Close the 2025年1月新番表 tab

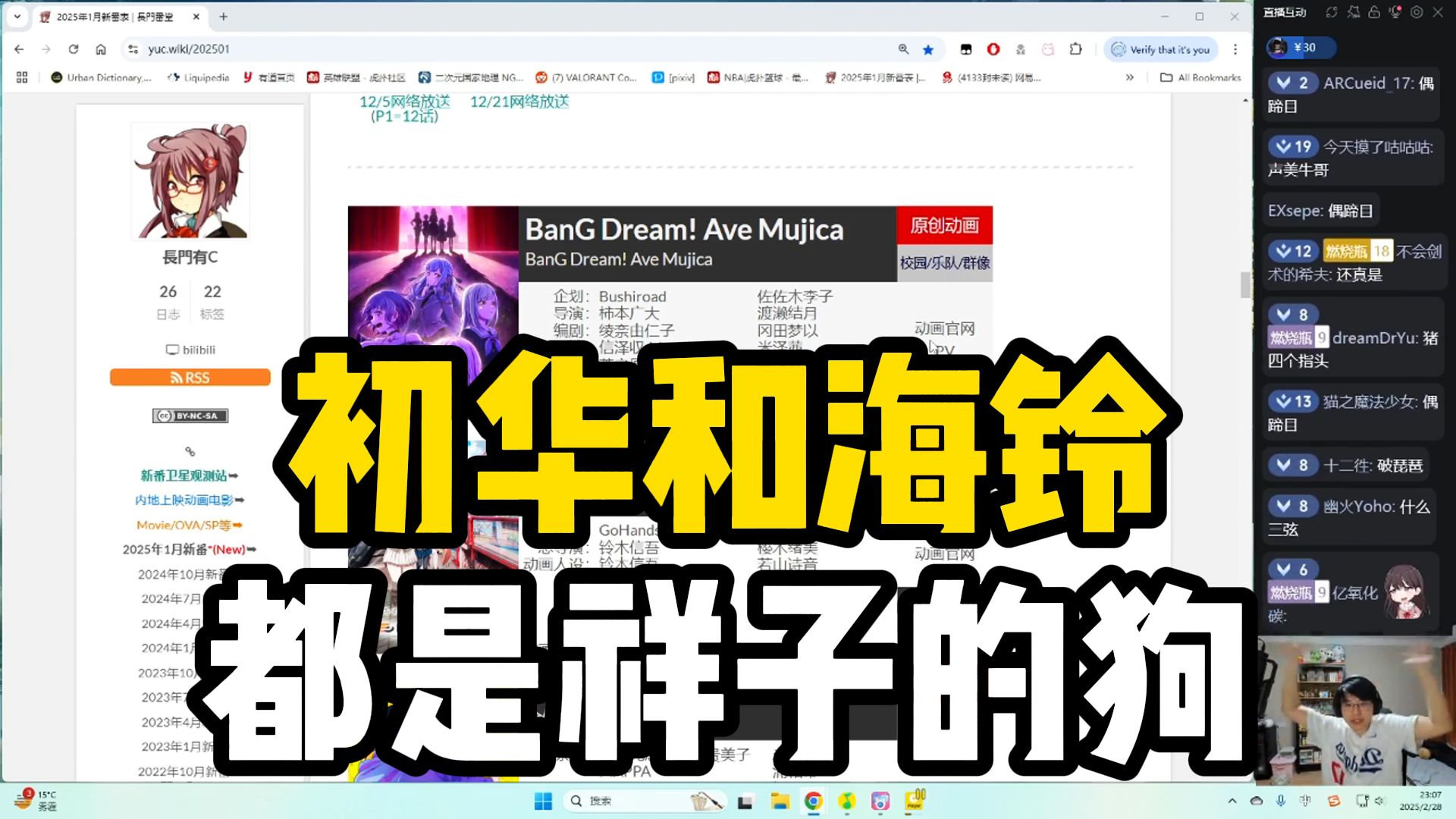pyautogui.click(x=196, y=16)
